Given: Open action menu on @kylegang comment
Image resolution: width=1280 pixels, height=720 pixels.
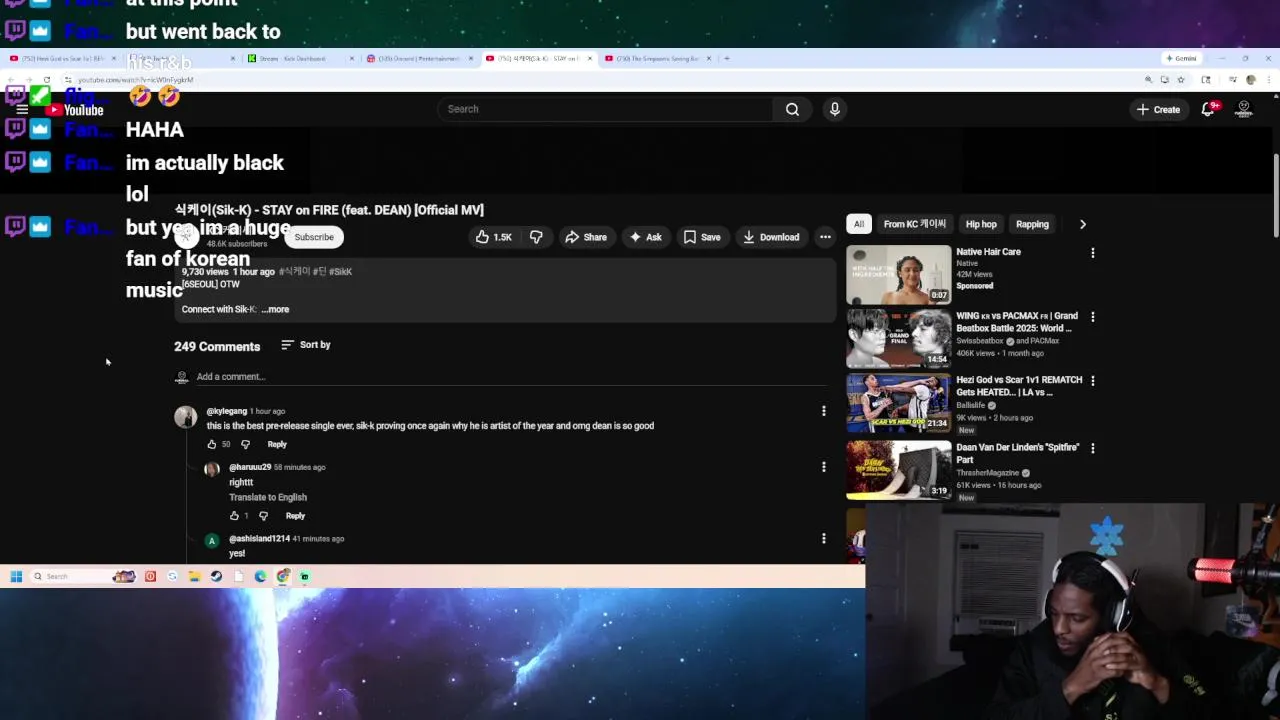Looking at the screenshot, I should click(823, 411).
